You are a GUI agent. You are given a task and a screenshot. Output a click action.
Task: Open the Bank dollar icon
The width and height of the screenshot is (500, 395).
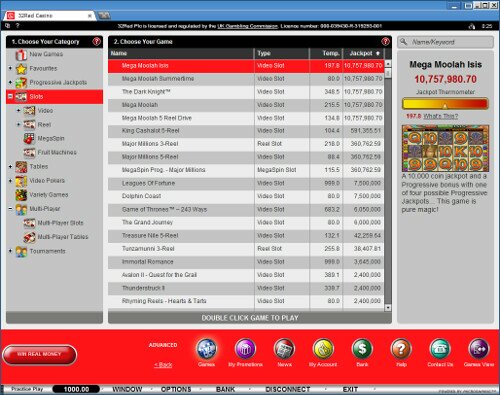tap(362, 349)
